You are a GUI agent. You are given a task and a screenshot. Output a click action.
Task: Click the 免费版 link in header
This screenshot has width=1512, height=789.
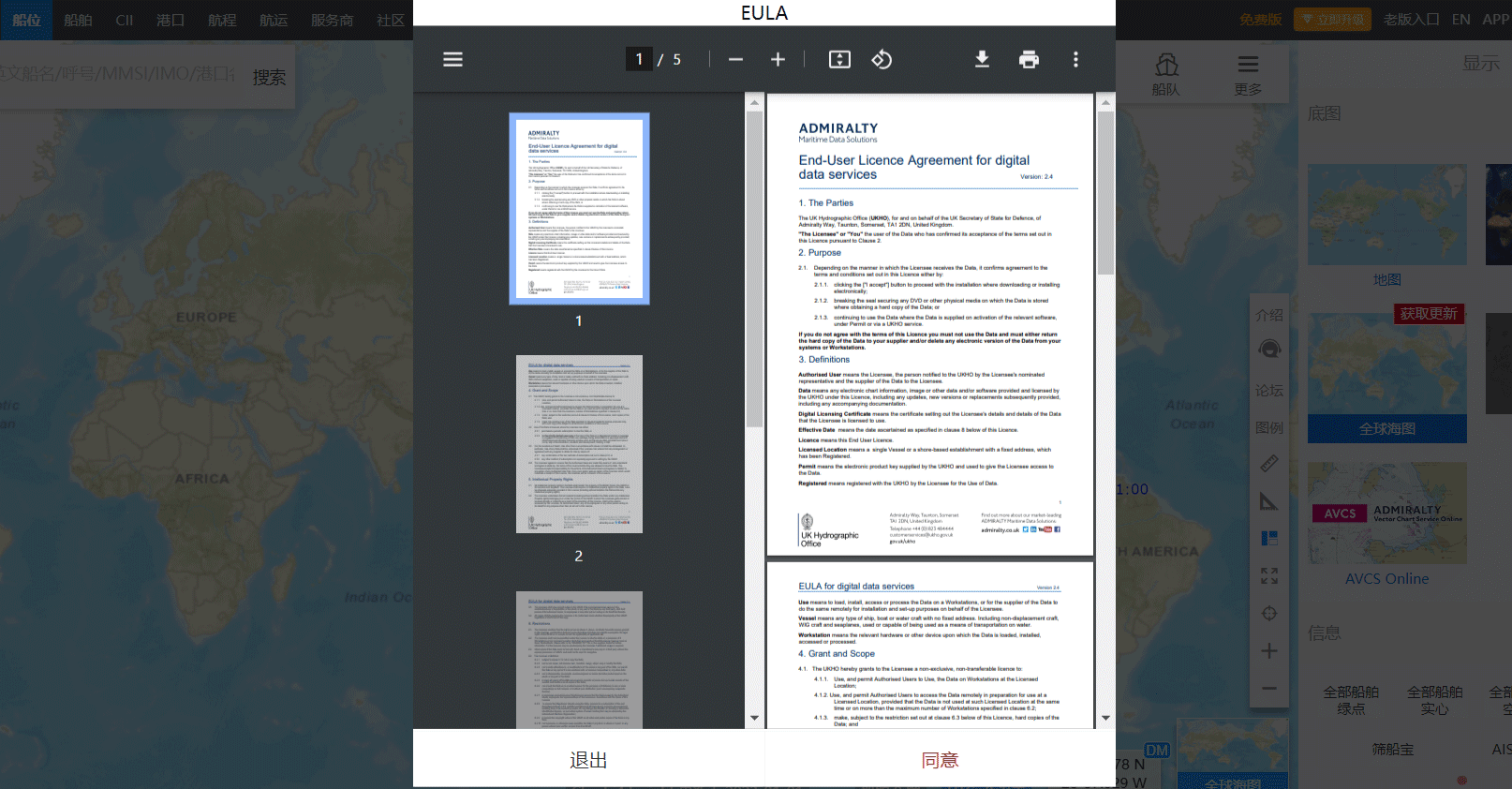coord(1260,20)
